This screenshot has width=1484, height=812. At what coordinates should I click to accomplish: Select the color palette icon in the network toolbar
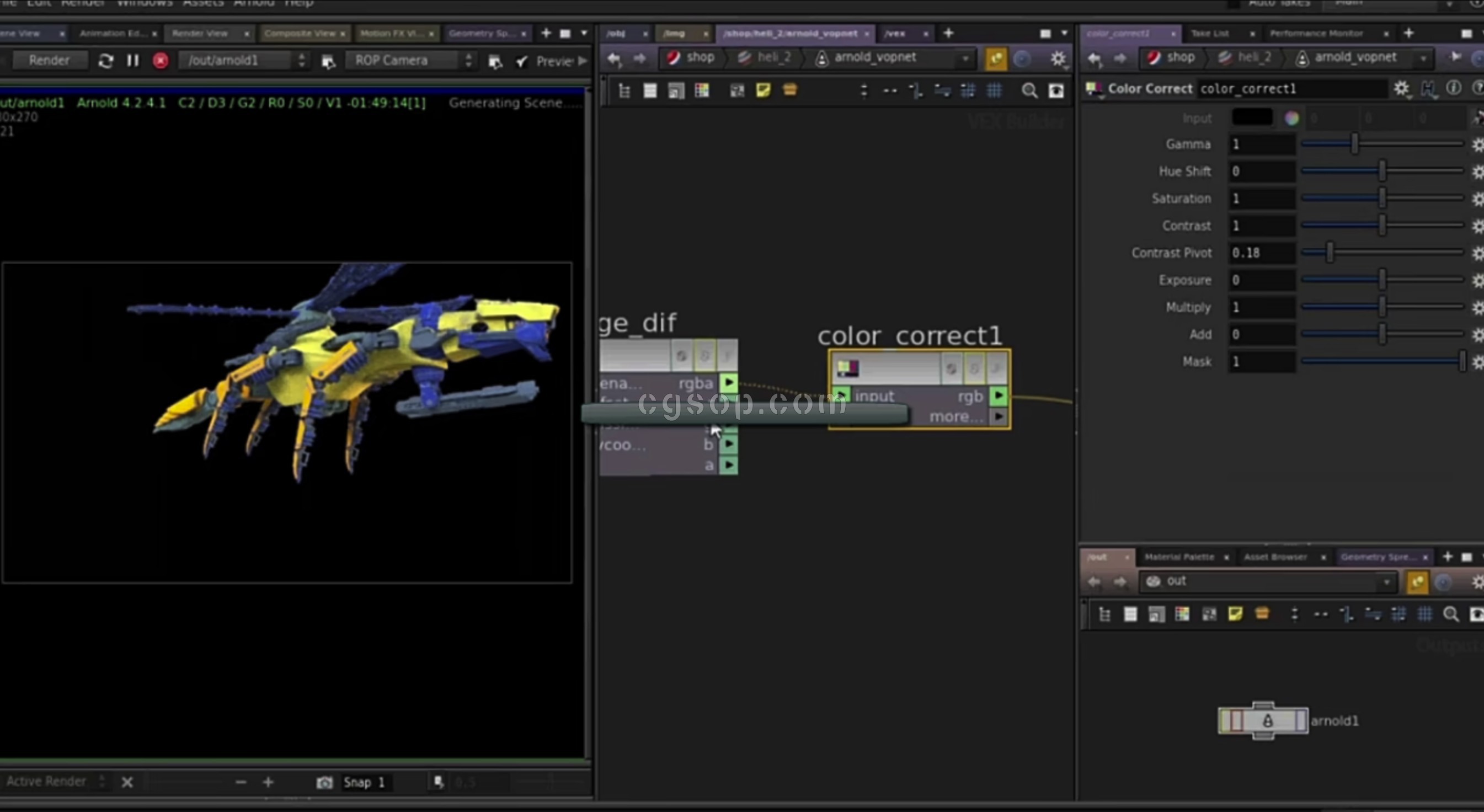[x=702, y=90]
